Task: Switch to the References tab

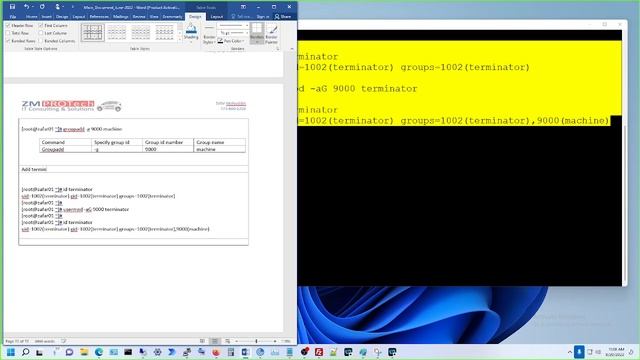Action: click(x=99, y=16)
